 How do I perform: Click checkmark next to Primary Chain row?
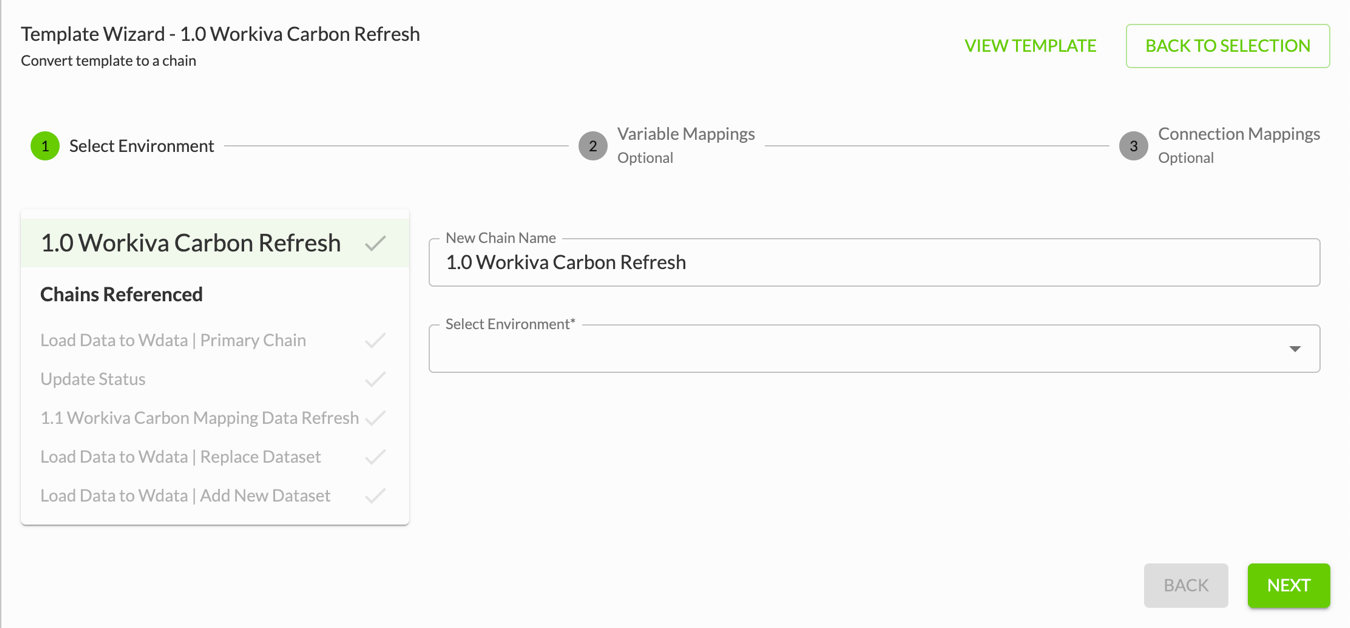(376, 341)
